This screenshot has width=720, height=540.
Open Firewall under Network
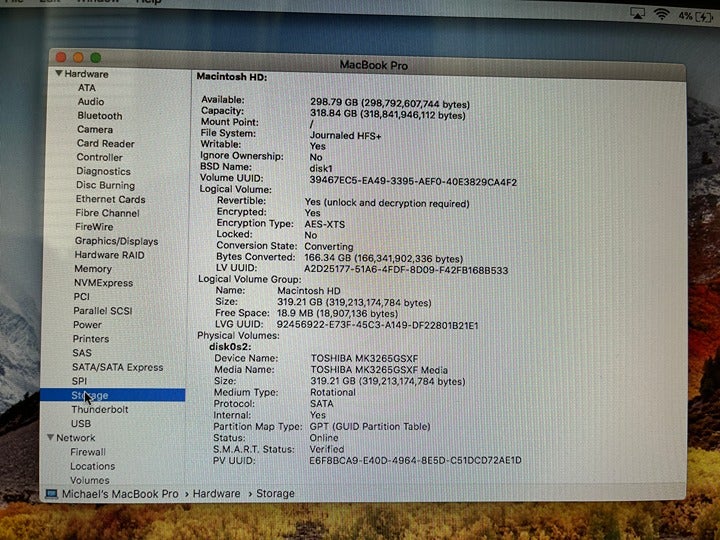pos(88,452)
